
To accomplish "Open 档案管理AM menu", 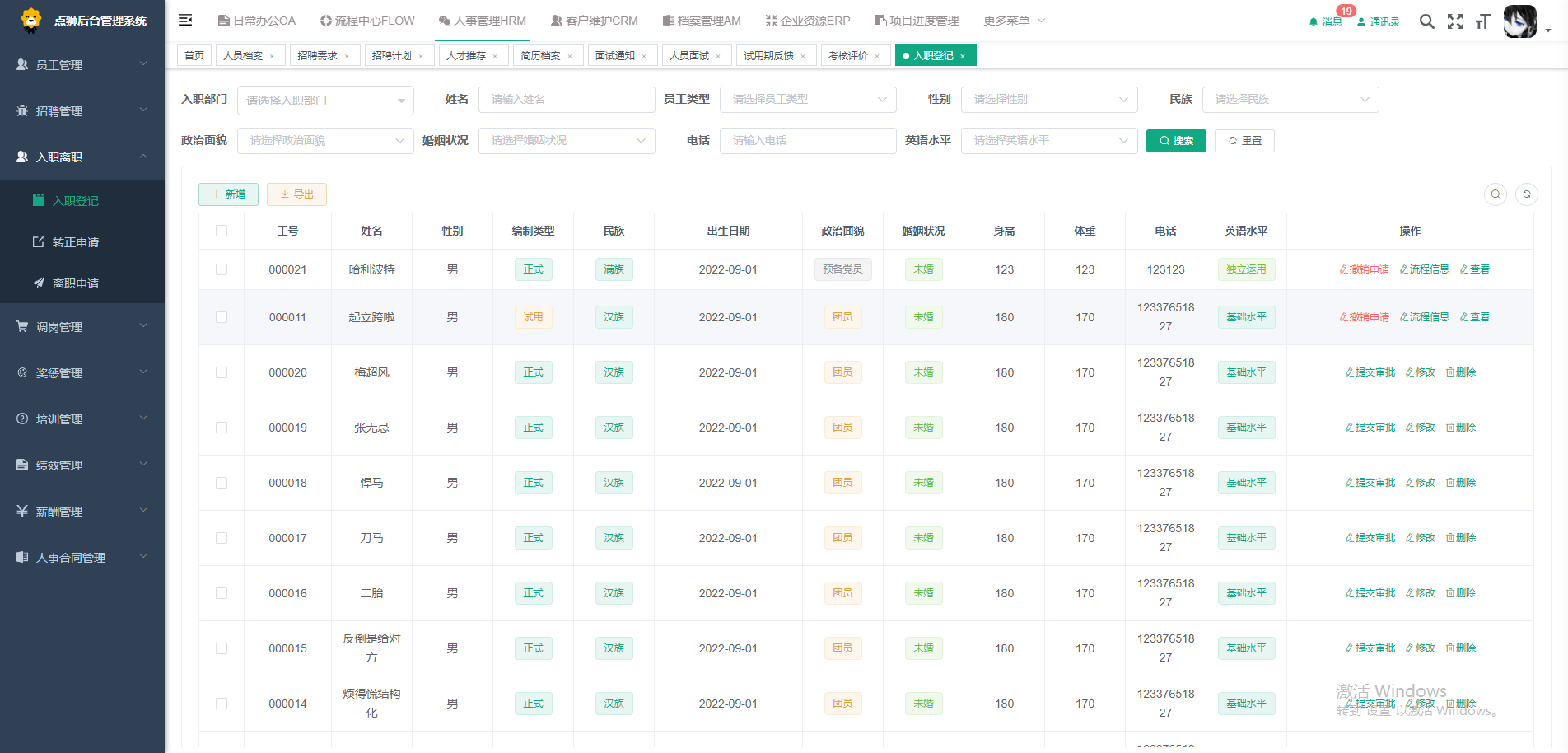I will coord(702,21).
